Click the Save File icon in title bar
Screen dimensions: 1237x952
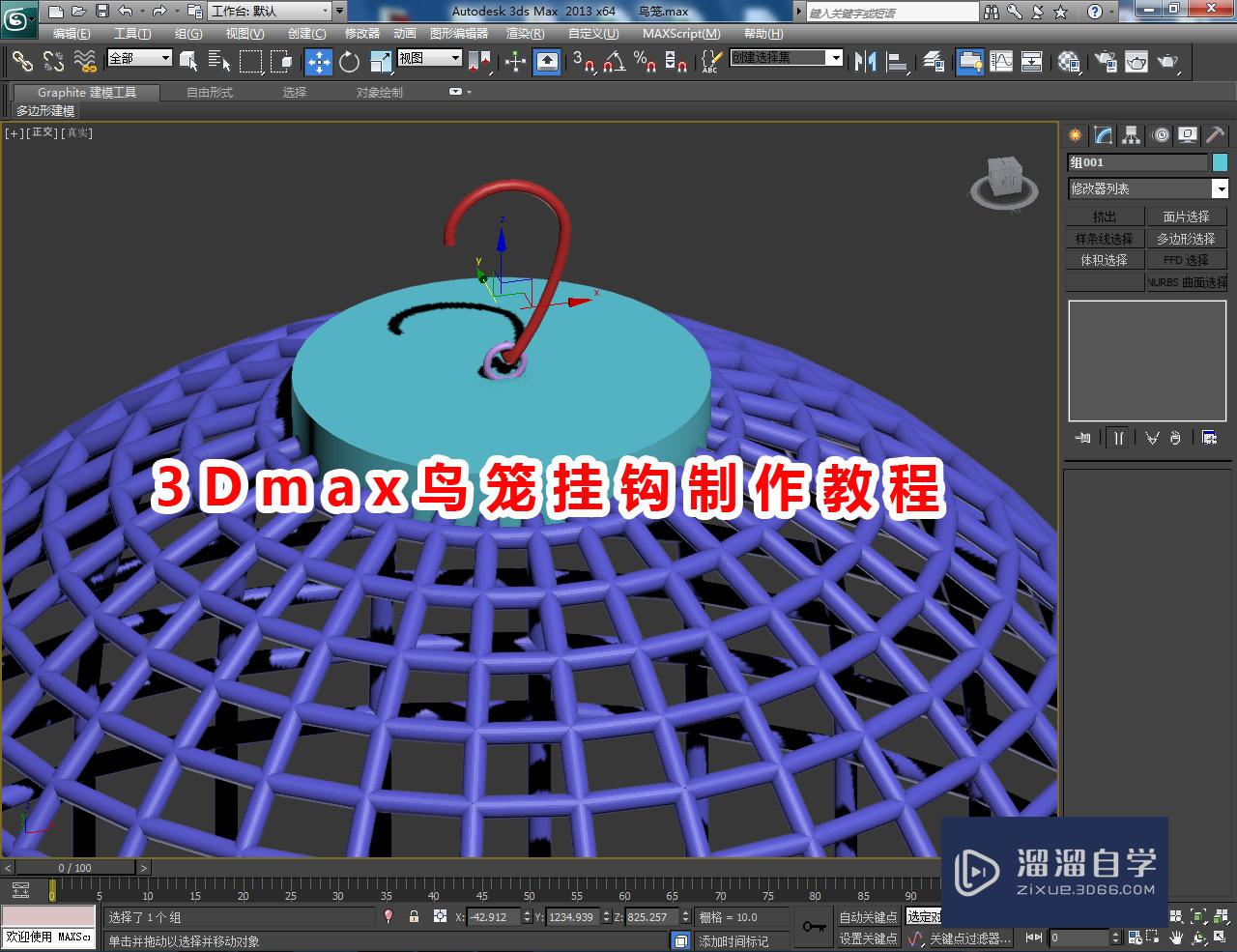point(101,12)
